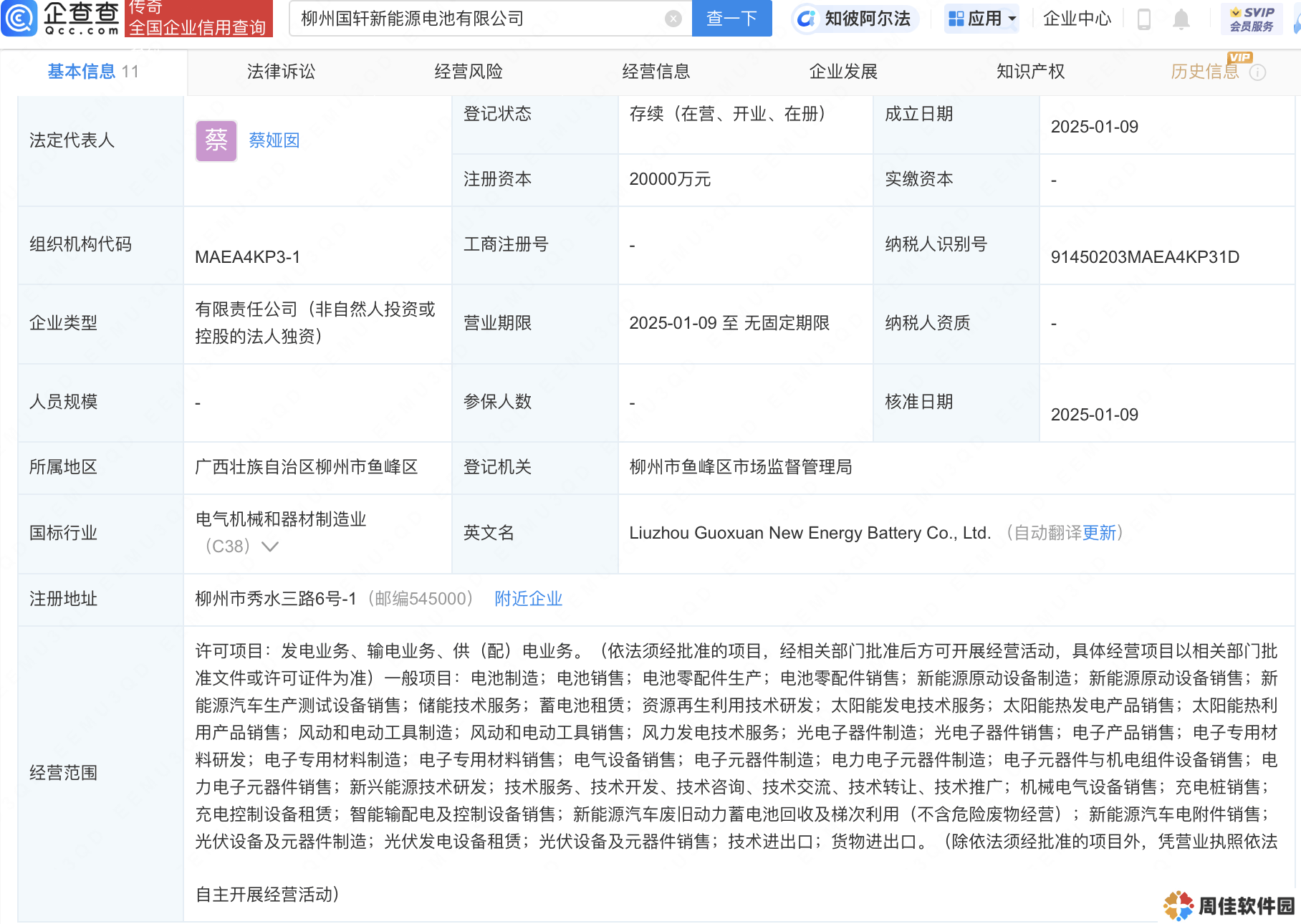
Task: Open the mobile phone app icon
Action: pos(1144,19)
